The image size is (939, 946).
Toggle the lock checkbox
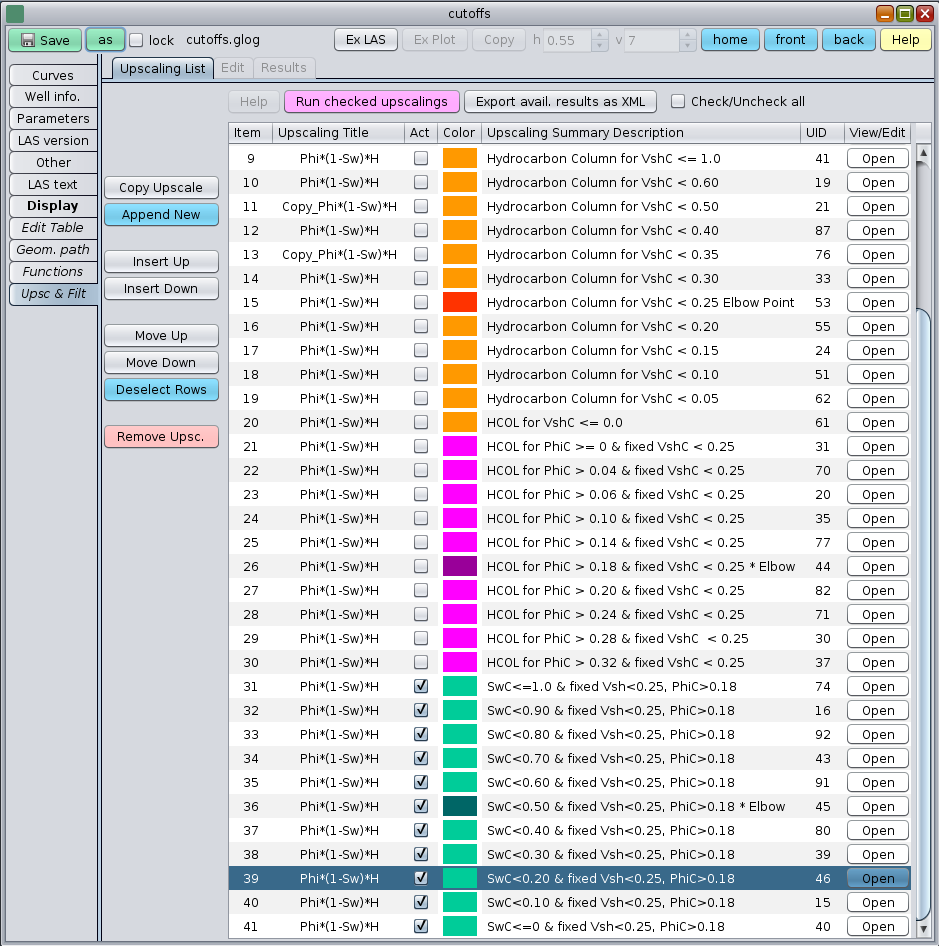click(x=136, y=40)
